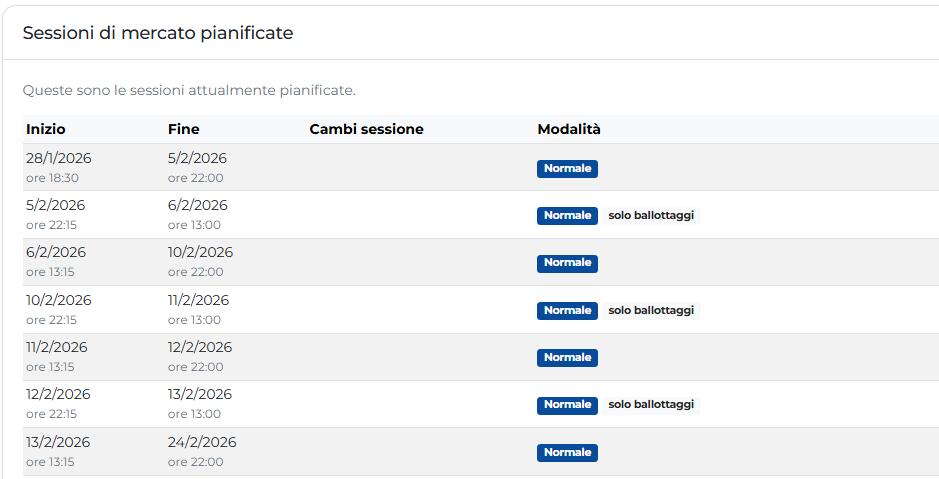Click "solo ballottaggi" in row starting 10/2/2026

coord(650,310)
